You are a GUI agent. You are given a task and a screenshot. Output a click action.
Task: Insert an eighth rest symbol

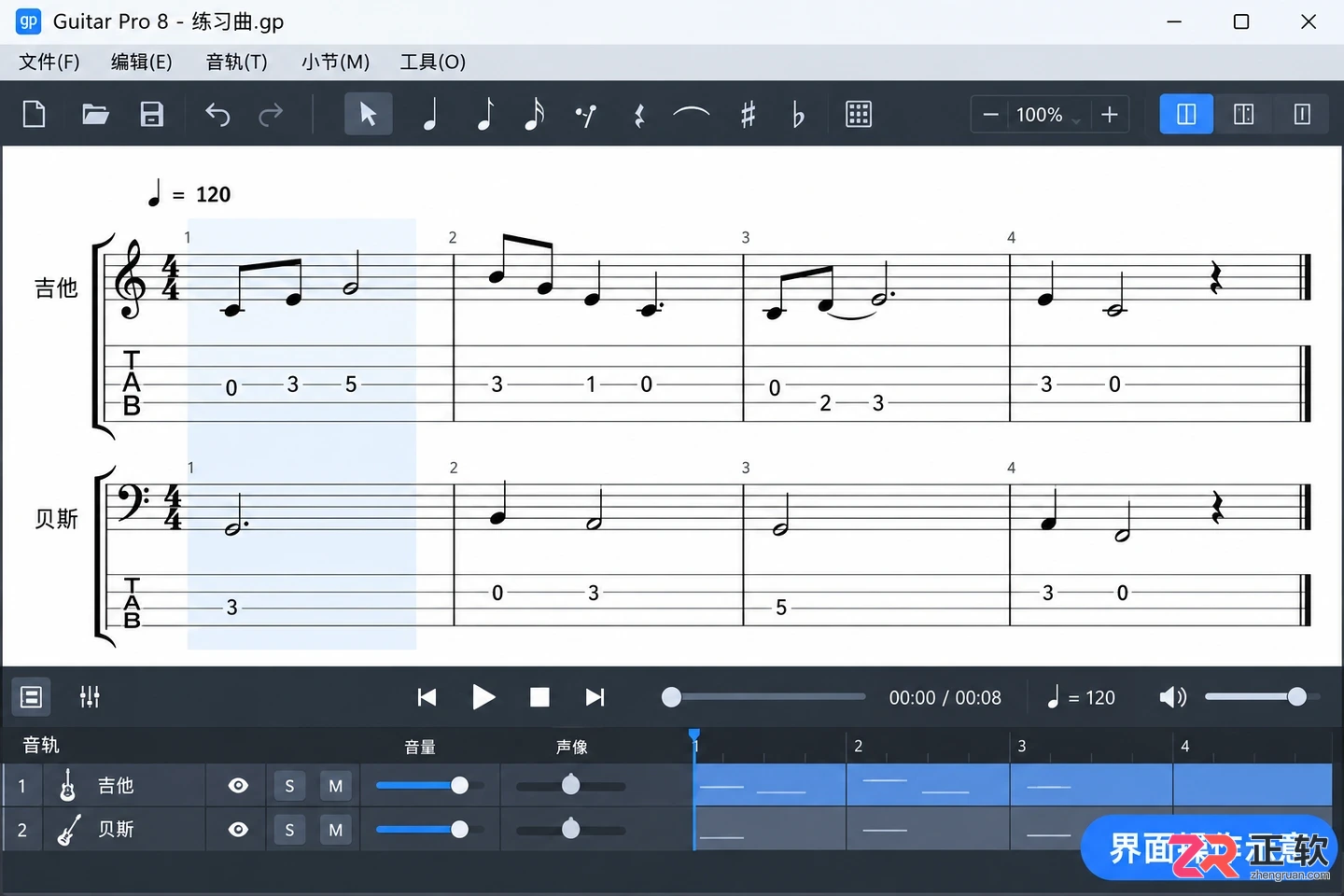[586, 115]
